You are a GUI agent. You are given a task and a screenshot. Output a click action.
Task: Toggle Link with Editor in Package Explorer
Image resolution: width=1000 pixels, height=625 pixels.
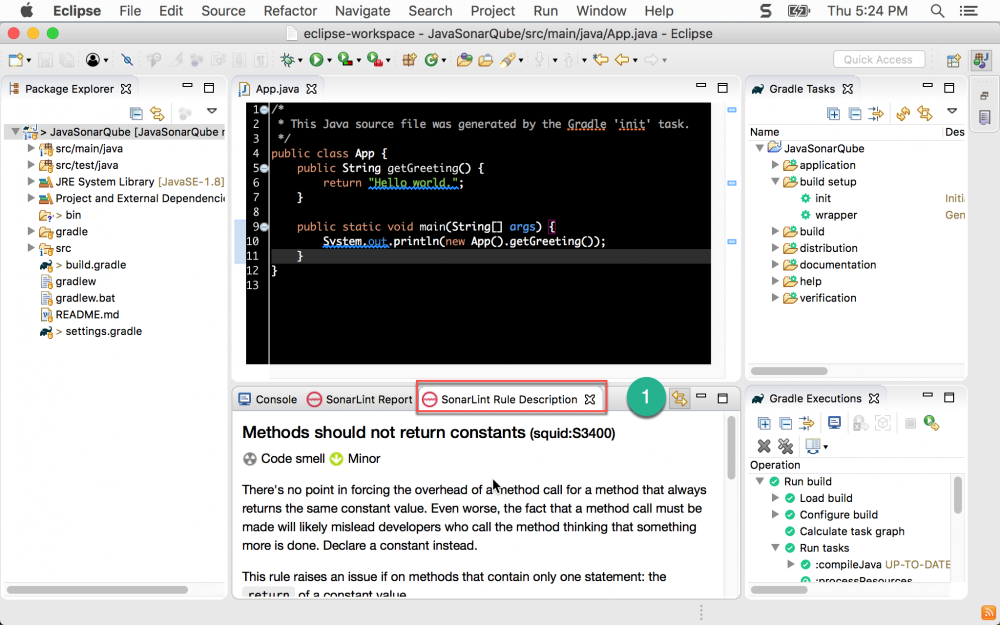click(x=157, y=114)
